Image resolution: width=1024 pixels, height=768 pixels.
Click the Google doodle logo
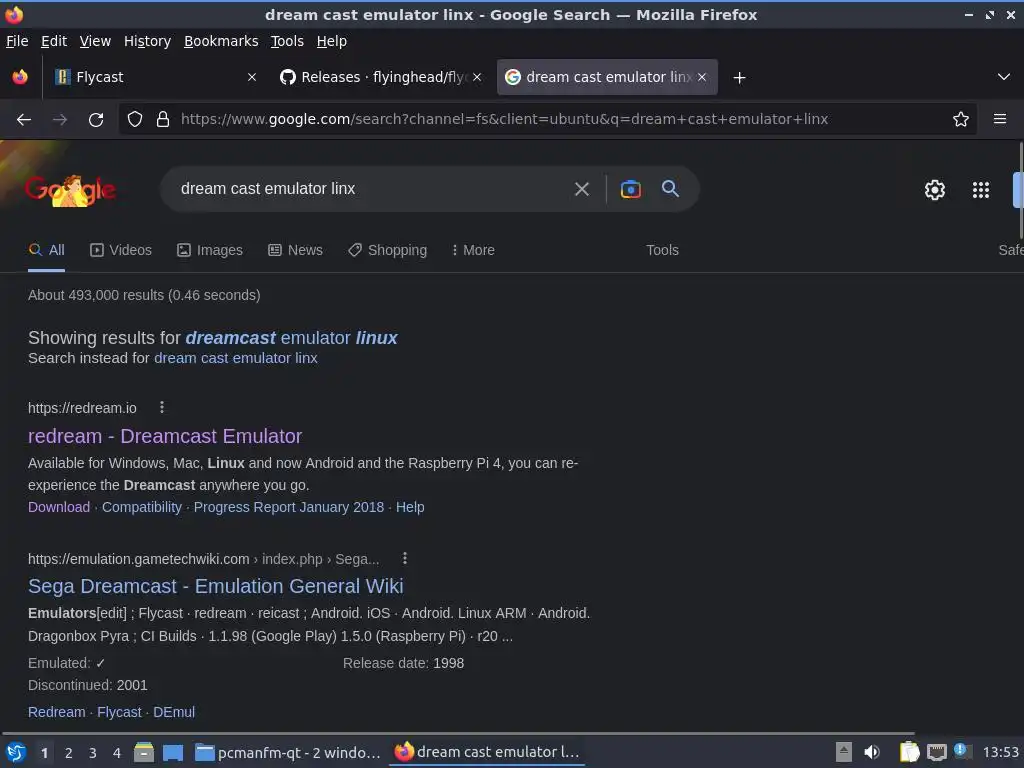70,190
